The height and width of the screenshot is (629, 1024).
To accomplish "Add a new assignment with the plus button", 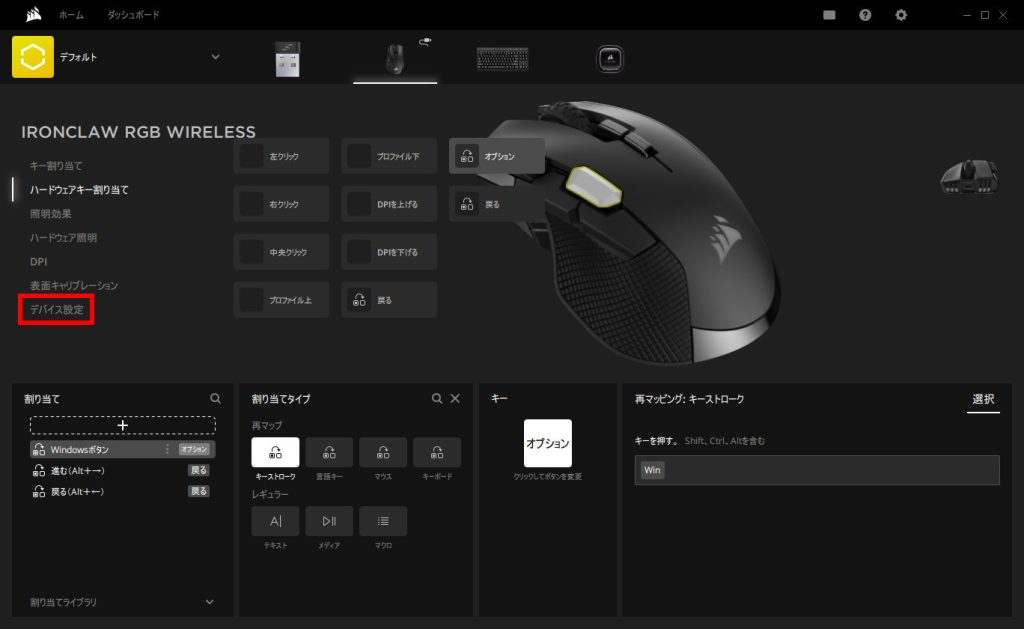I will click(x=123, y=425).
